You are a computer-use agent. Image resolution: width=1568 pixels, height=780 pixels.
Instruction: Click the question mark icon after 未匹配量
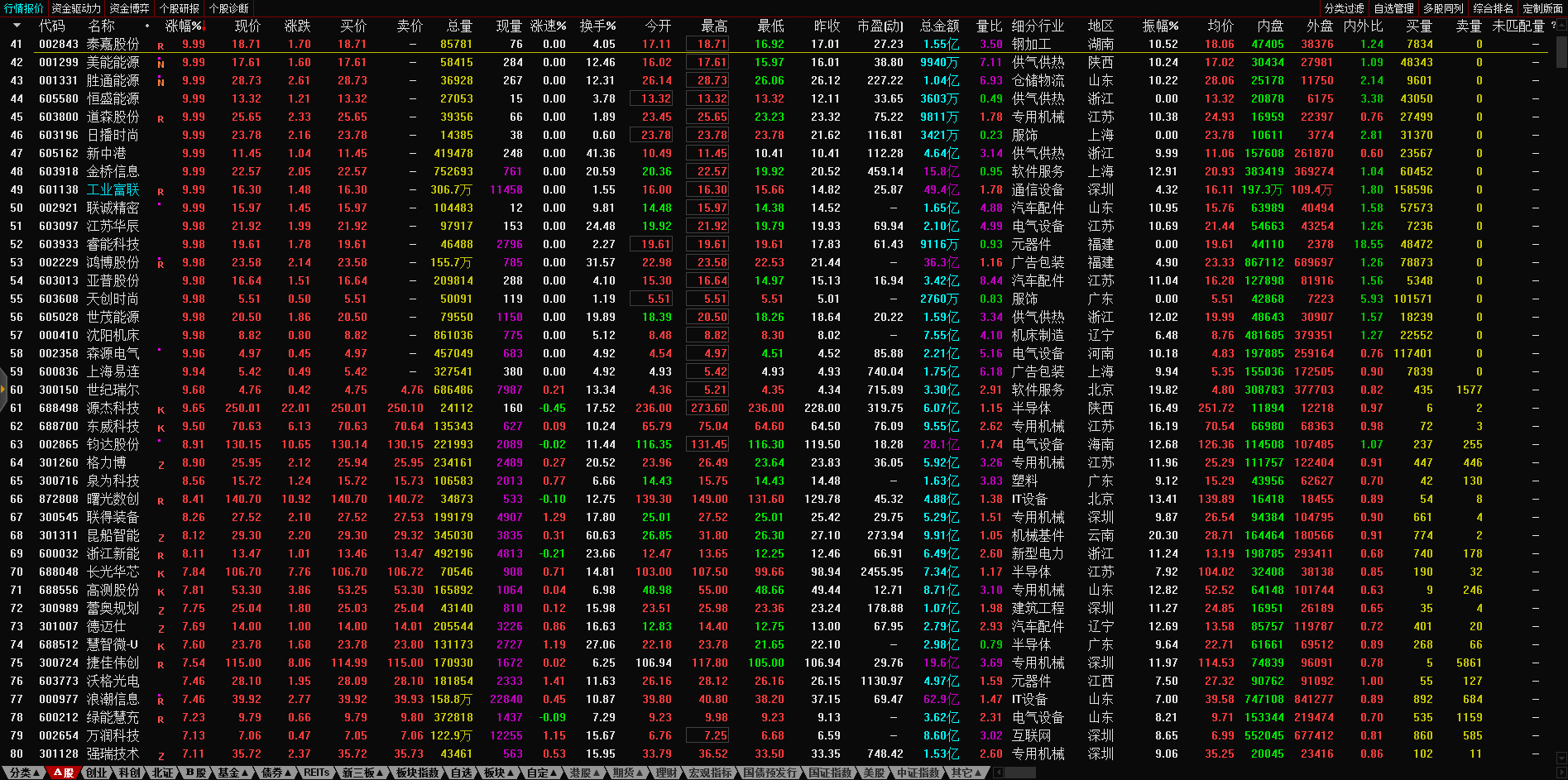(1553, 26)
